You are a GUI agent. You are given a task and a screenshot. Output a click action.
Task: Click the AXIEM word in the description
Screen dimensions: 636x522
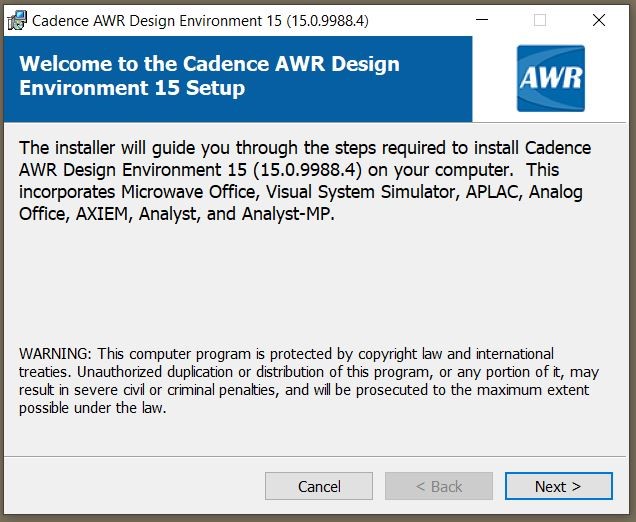(104, 214)
